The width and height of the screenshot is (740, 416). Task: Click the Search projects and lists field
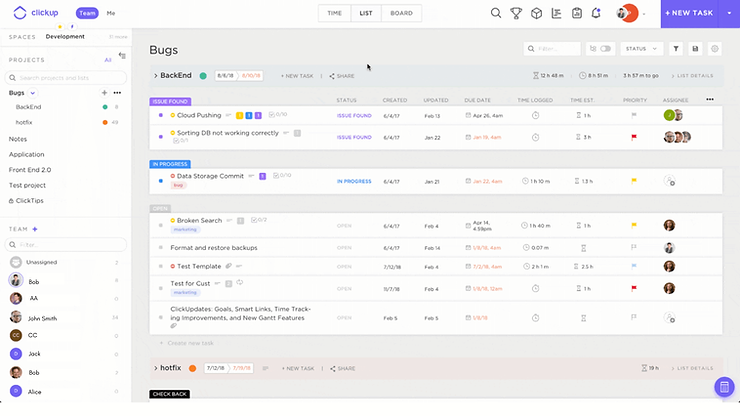coord(66,78)
